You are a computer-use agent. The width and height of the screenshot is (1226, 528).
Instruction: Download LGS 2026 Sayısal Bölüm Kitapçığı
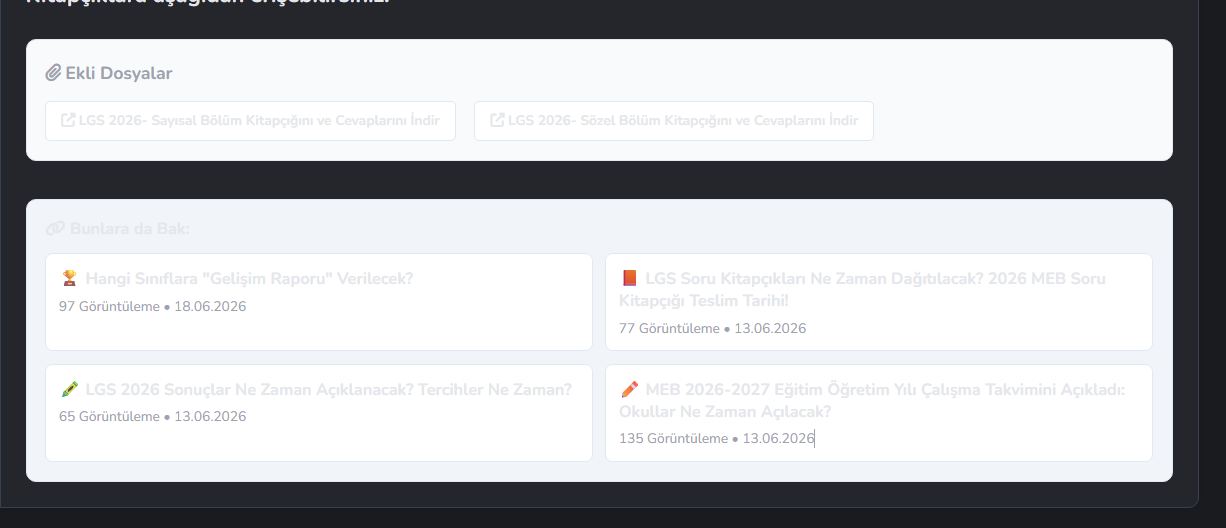[x=250, y=120]
